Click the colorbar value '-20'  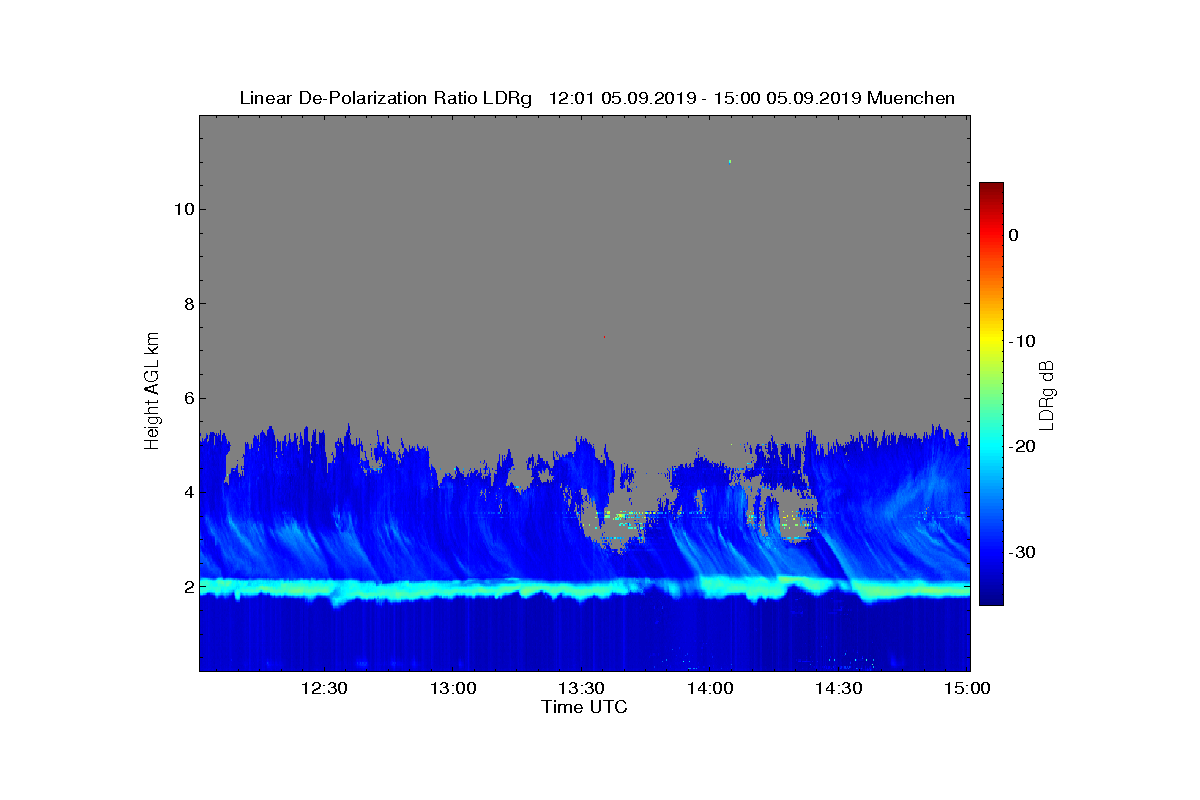point(1021,446)
